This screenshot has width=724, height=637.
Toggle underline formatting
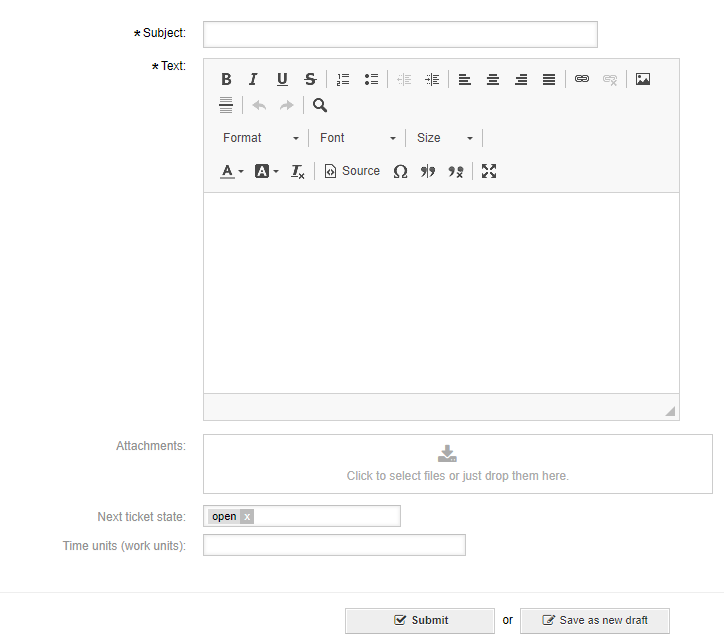click(282, 79)
